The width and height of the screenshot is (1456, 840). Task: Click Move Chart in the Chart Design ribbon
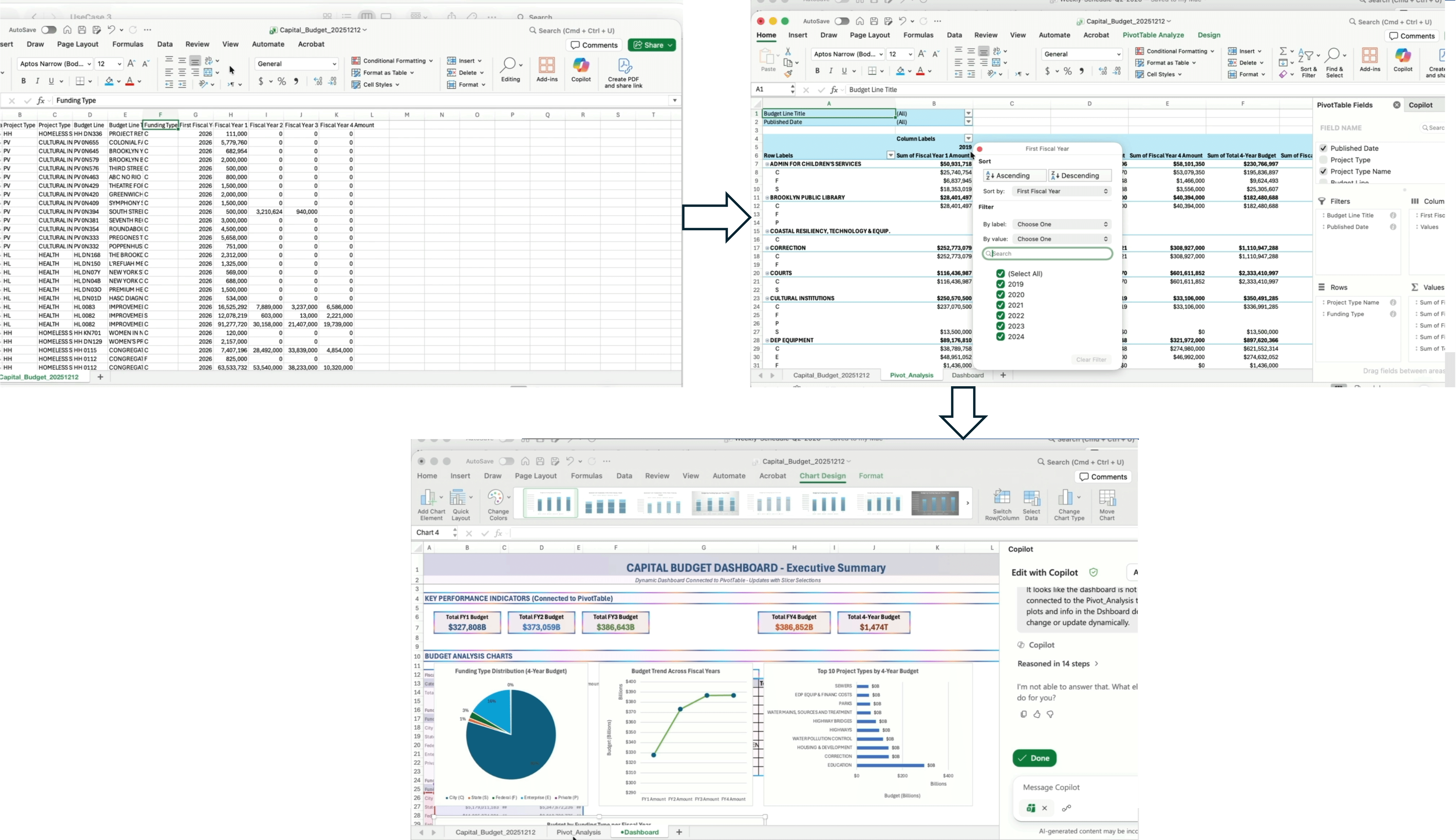click(x=1106, y=505)
